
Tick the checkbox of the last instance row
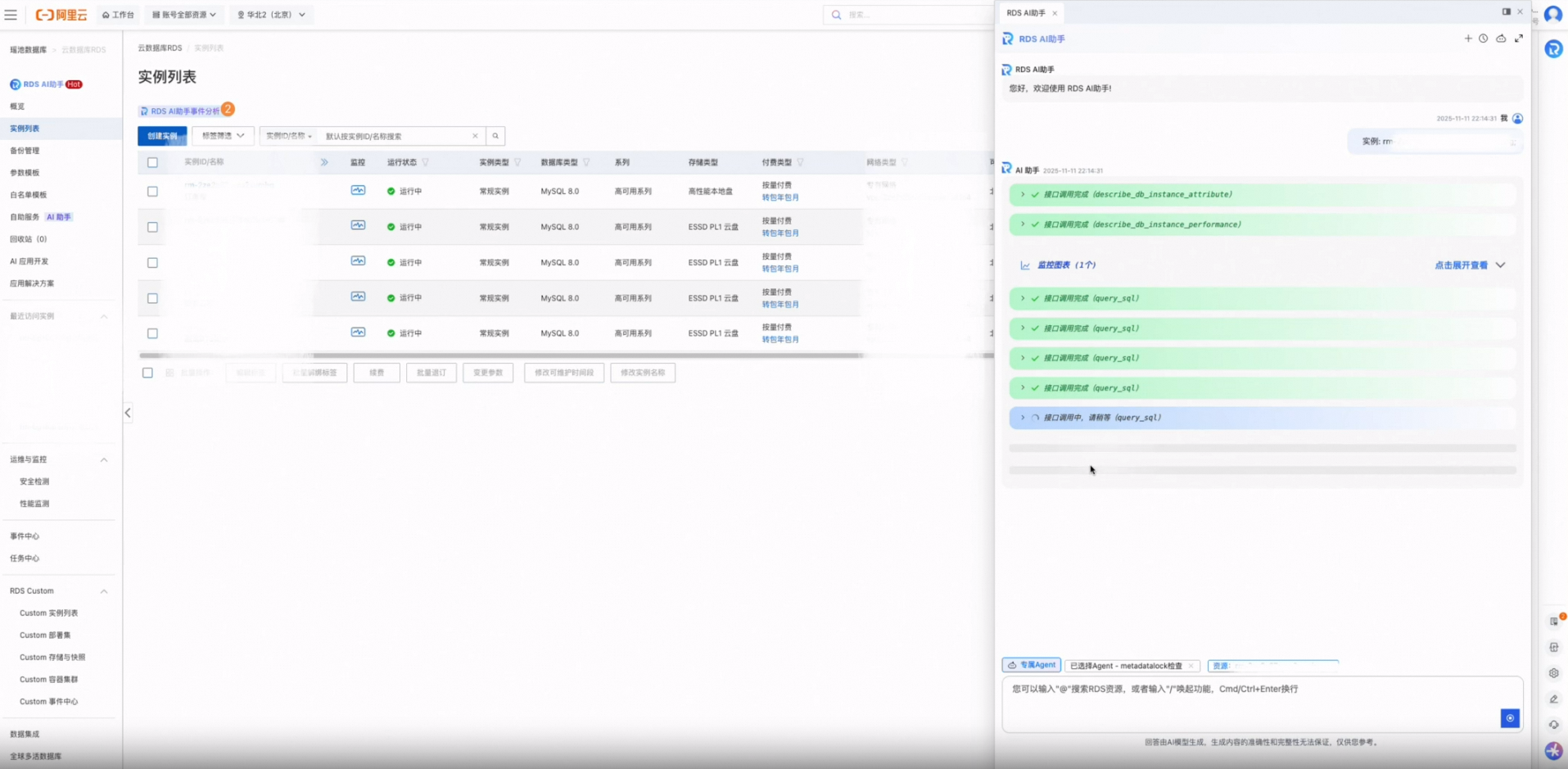[x=152, y=333]
